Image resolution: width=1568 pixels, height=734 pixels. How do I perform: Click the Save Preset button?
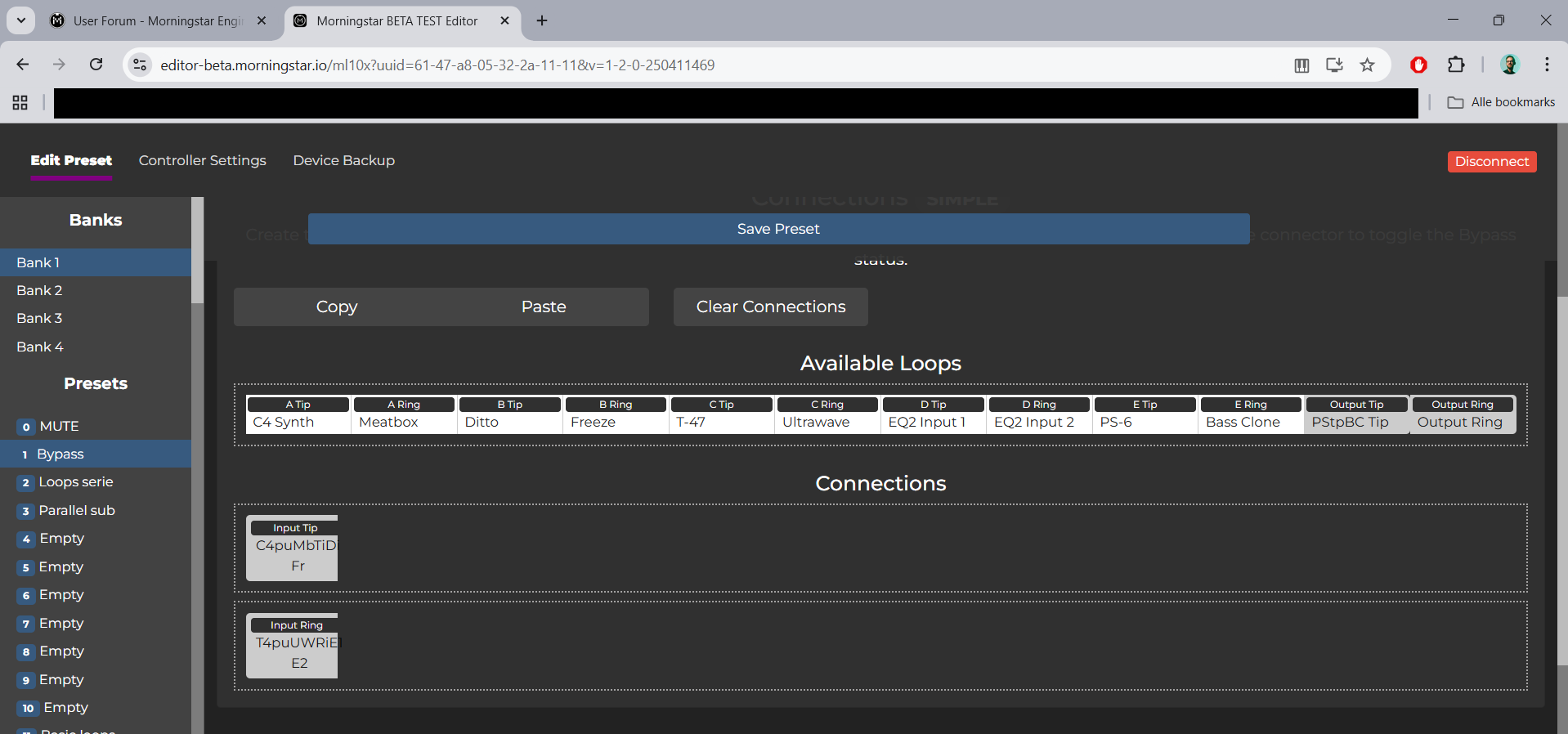pyautogui.click(x=778, y=229)
